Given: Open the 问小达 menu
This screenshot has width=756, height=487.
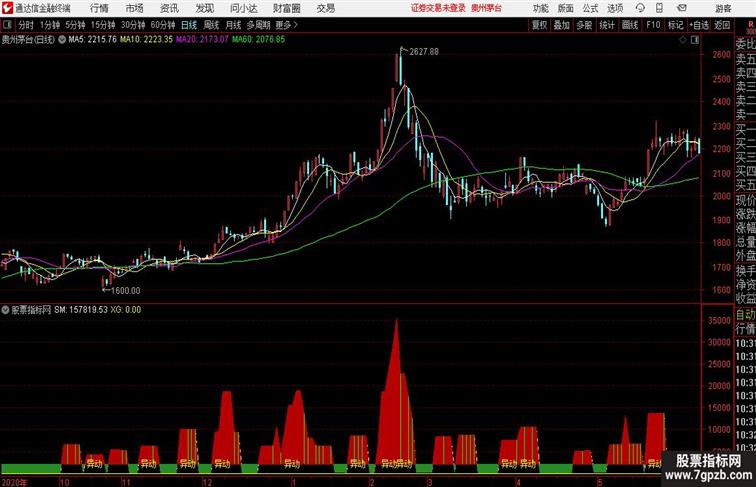Looking at the screenshot, I should pos(243,8).
